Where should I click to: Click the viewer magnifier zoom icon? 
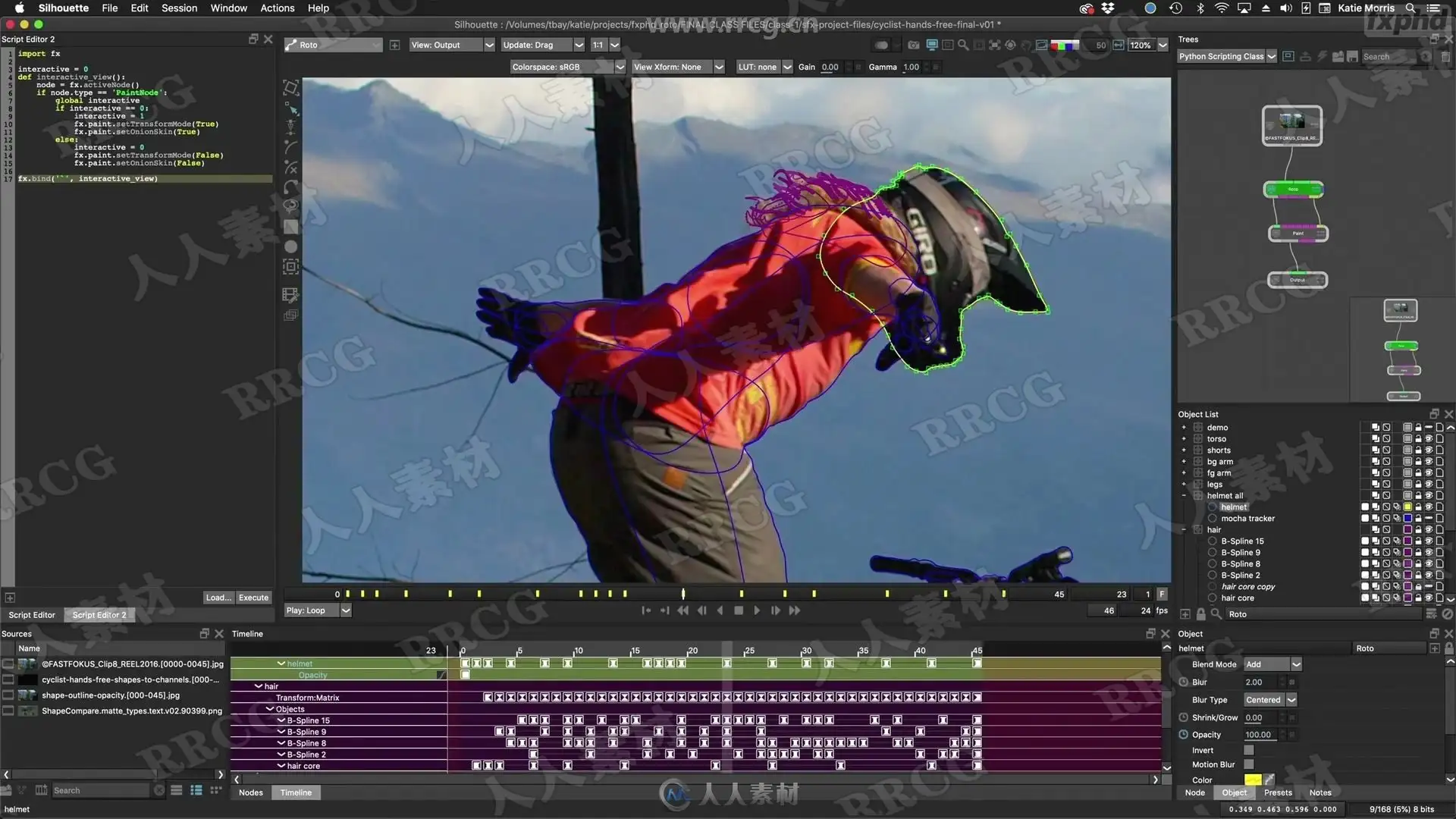pos(963,45)
